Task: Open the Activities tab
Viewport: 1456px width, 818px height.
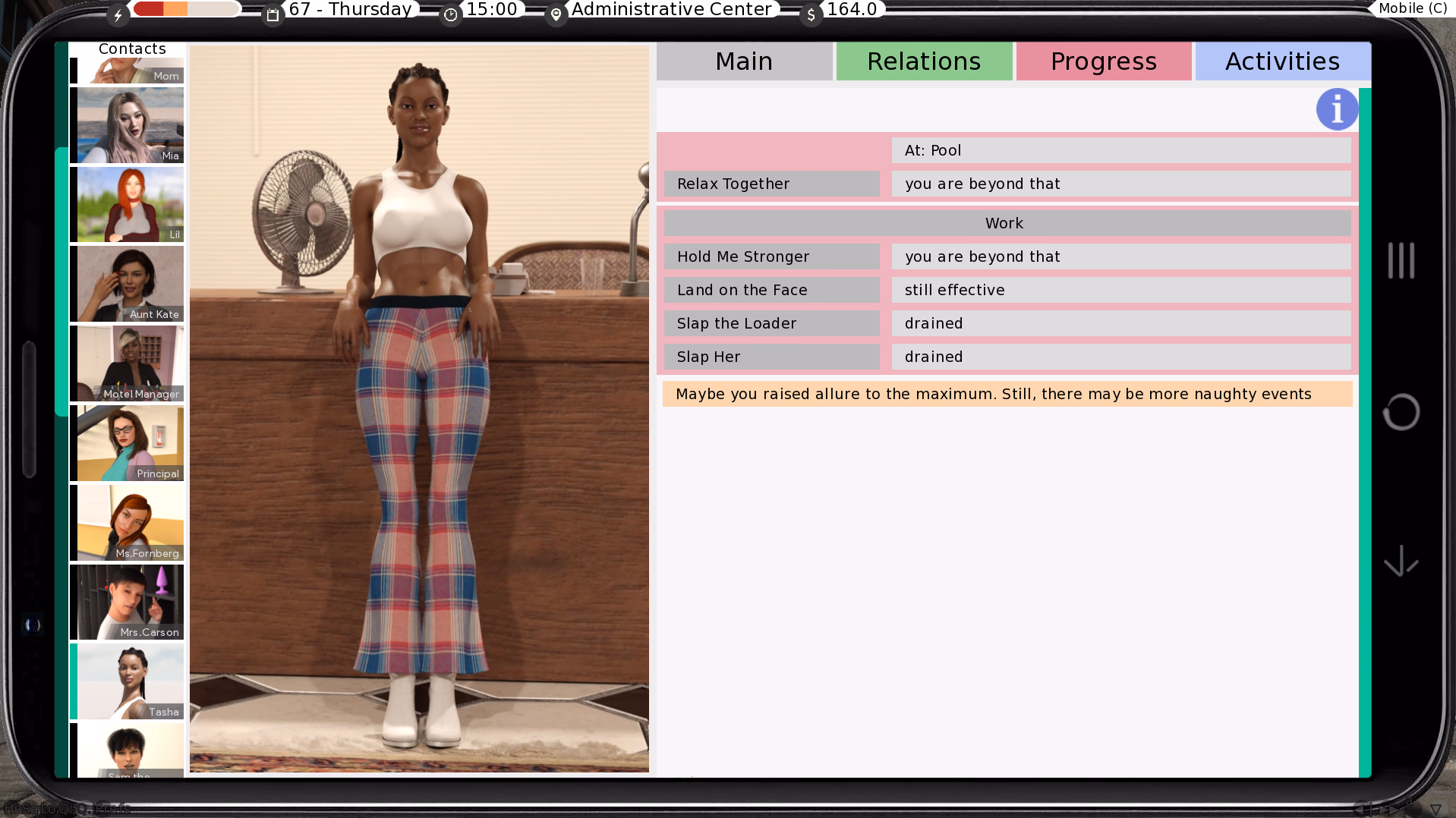Action: [x=1283, y=61]
